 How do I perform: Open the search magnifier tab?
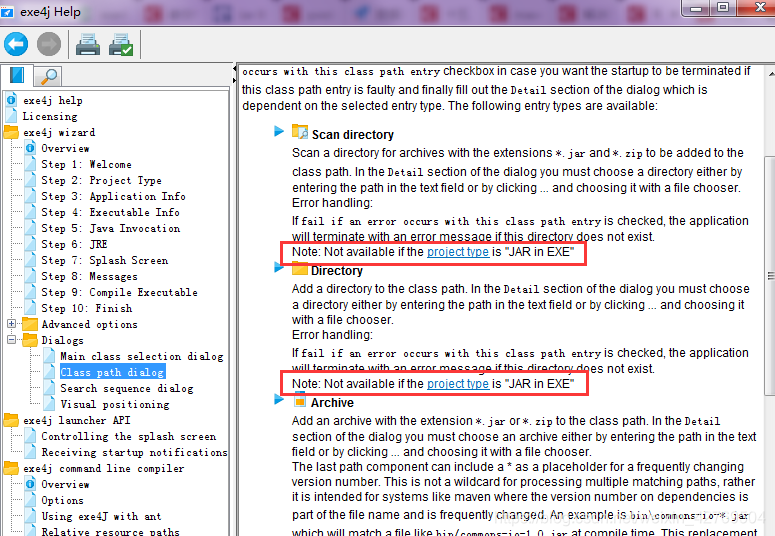pos(48,77)
